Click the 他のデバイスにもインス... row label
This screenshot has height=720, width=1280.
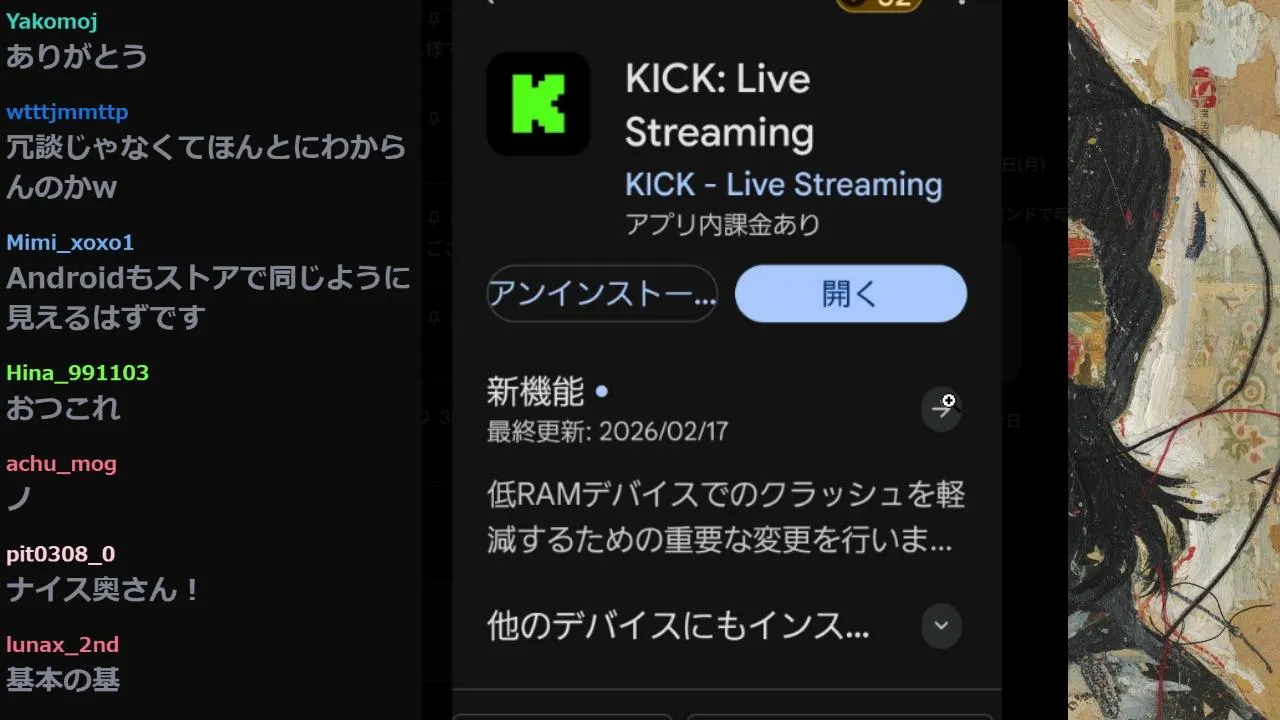click(678, 627)
